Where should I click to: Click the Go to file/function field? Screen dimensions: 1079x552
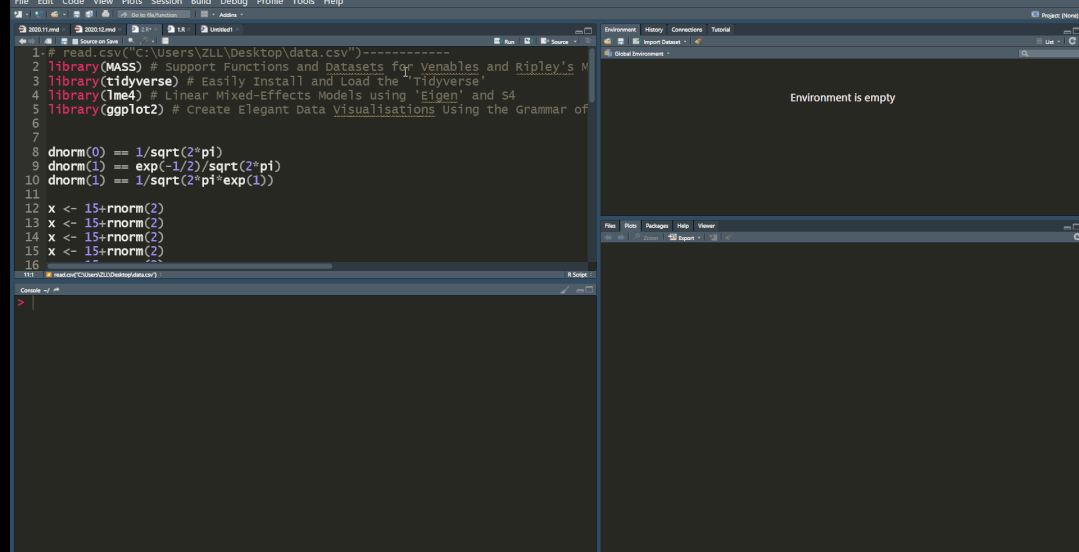153,14
